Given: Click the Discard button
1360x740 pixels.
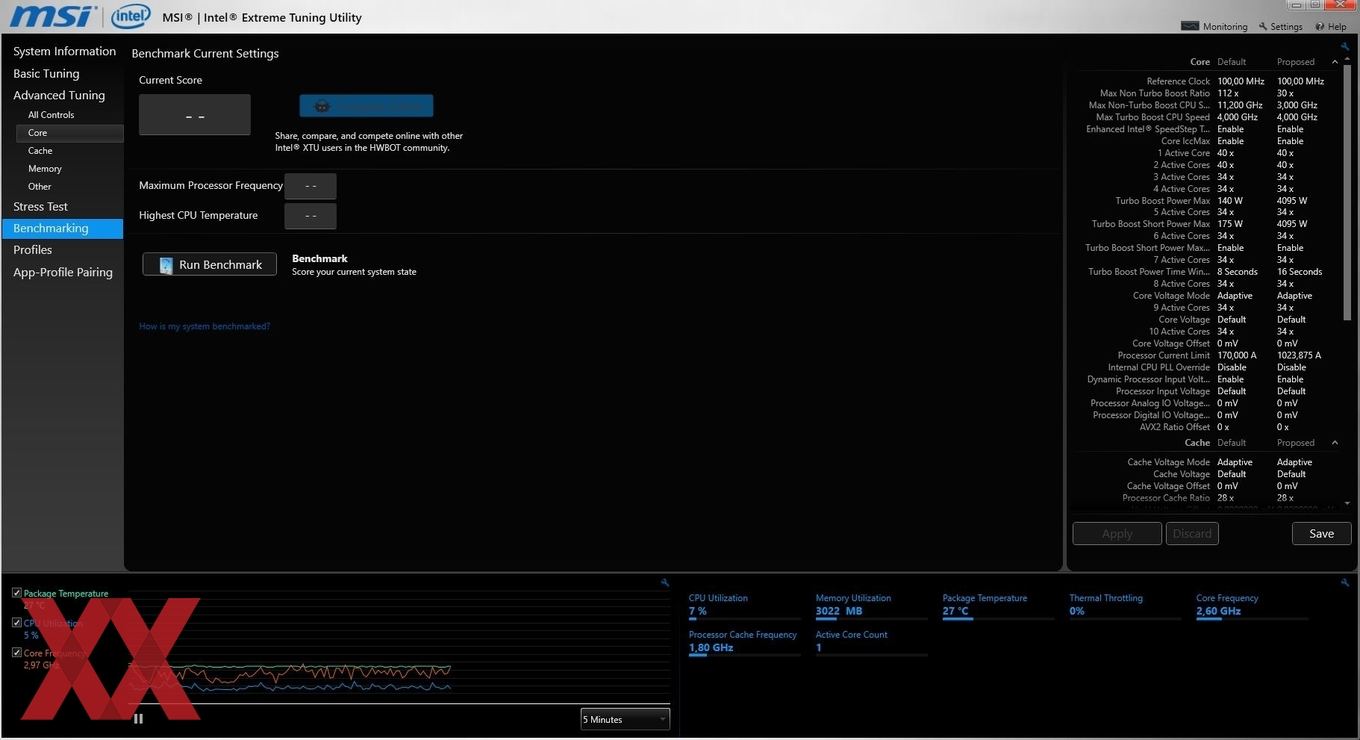Looking at the screenshot, I should click(1192, 533).
